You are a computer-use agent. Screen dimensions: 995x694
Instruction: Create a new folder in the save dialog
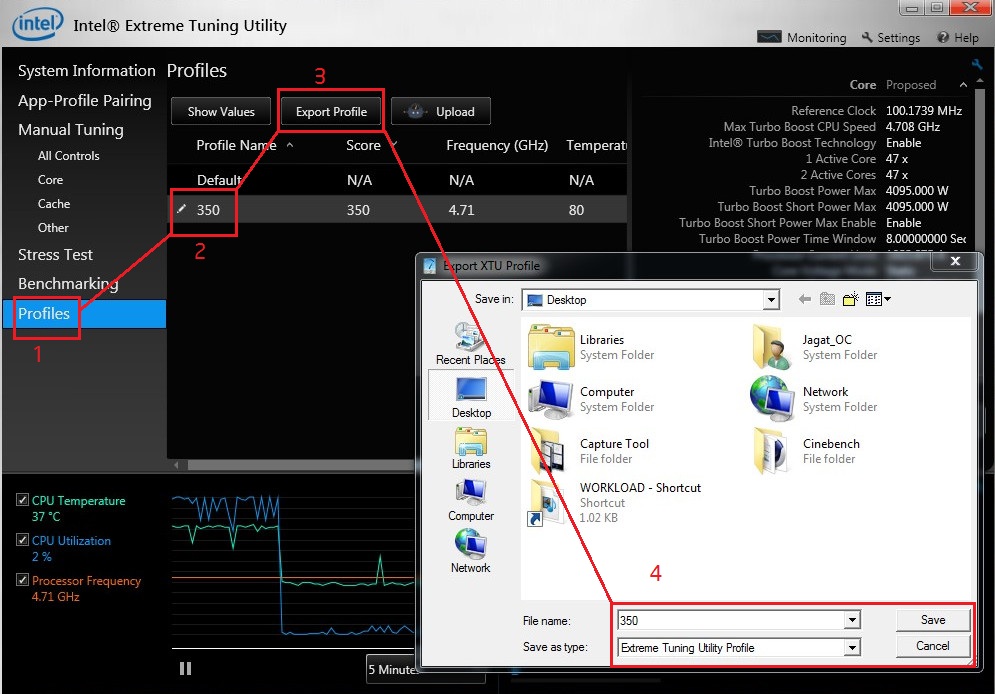(850, 299)
